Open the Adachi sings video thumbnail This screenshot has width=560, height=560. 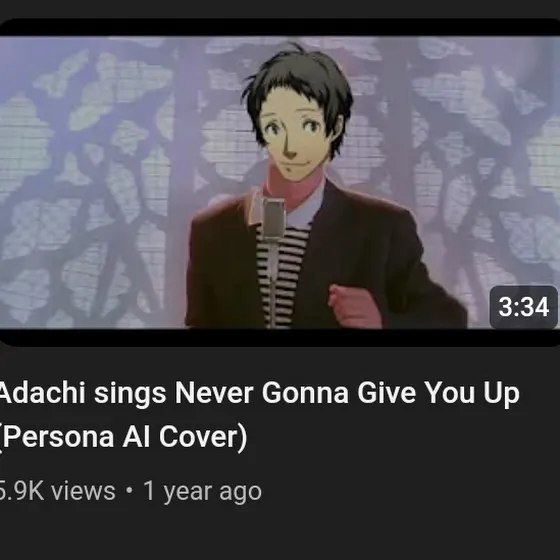pos(280,182)
